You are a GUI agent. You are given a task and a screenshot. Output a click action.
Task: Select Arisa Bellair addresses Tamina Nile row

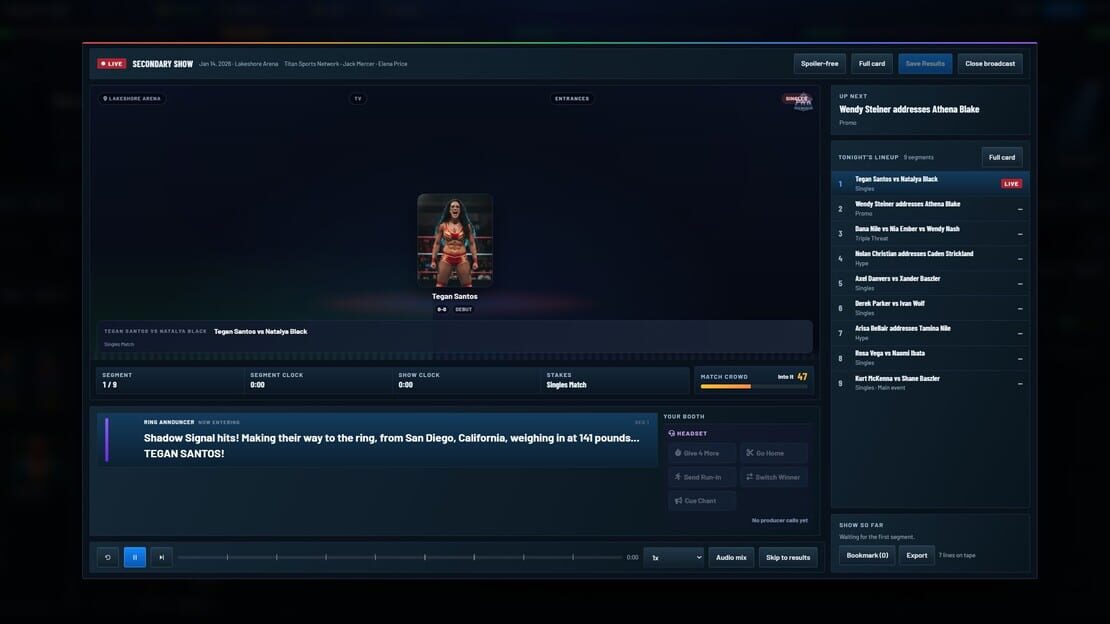tap(930, 333)
